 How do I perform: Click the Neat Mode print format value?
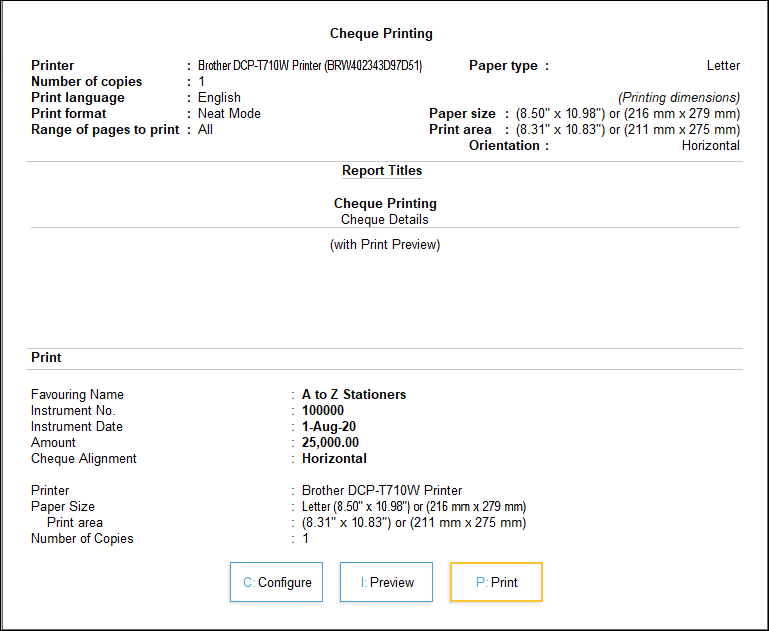click(x=229, y=114)
